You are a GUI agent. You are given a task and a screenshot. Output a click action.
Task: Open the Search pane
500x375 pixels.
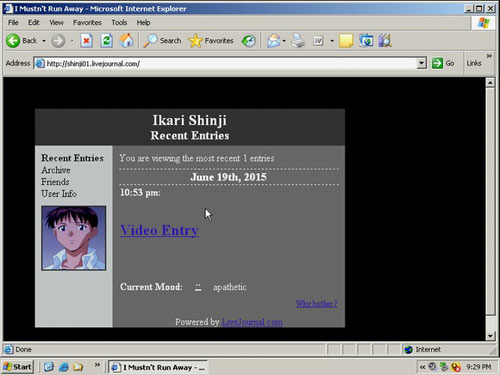point(162,41)
